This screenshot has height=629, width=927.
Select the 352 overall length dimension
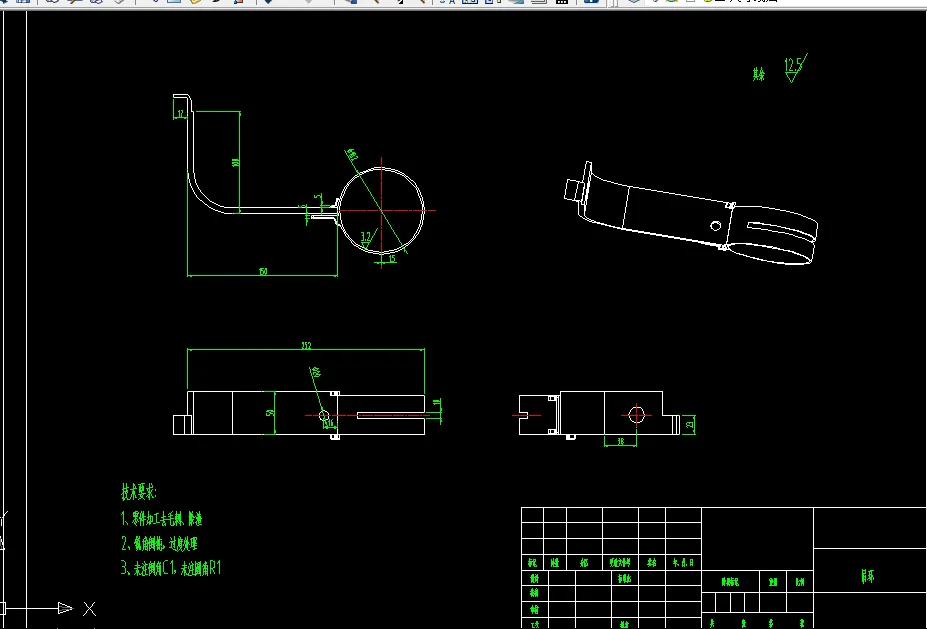pos(306,346)
